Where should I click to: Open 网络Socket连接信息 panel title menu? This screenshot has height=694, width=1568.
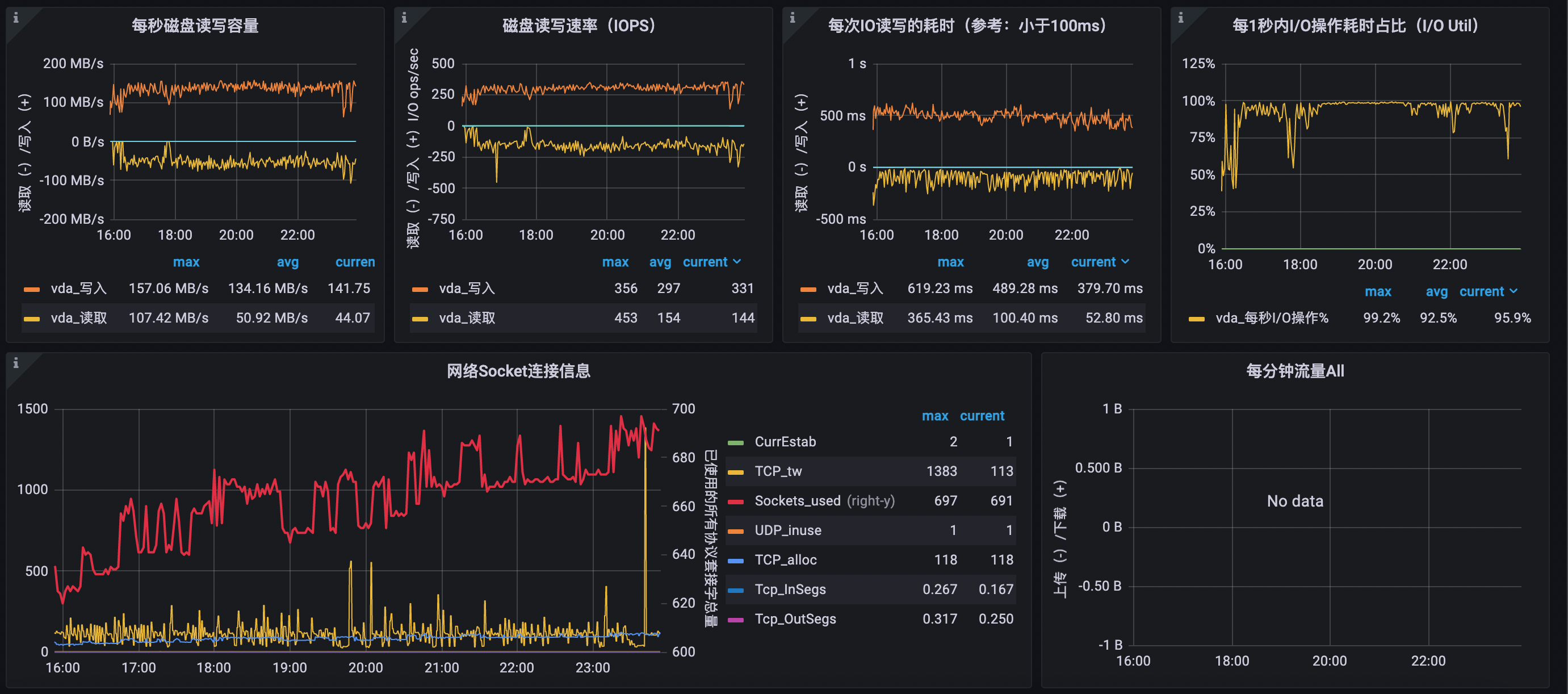518,371
